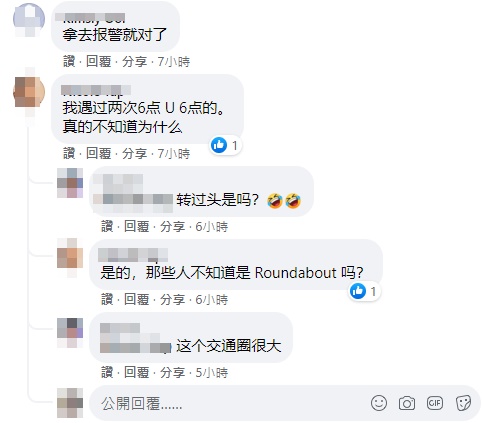Click avatar of 转过头是吗 replier
This screenshot has height=423, width=483.
[x=70, y=183]
